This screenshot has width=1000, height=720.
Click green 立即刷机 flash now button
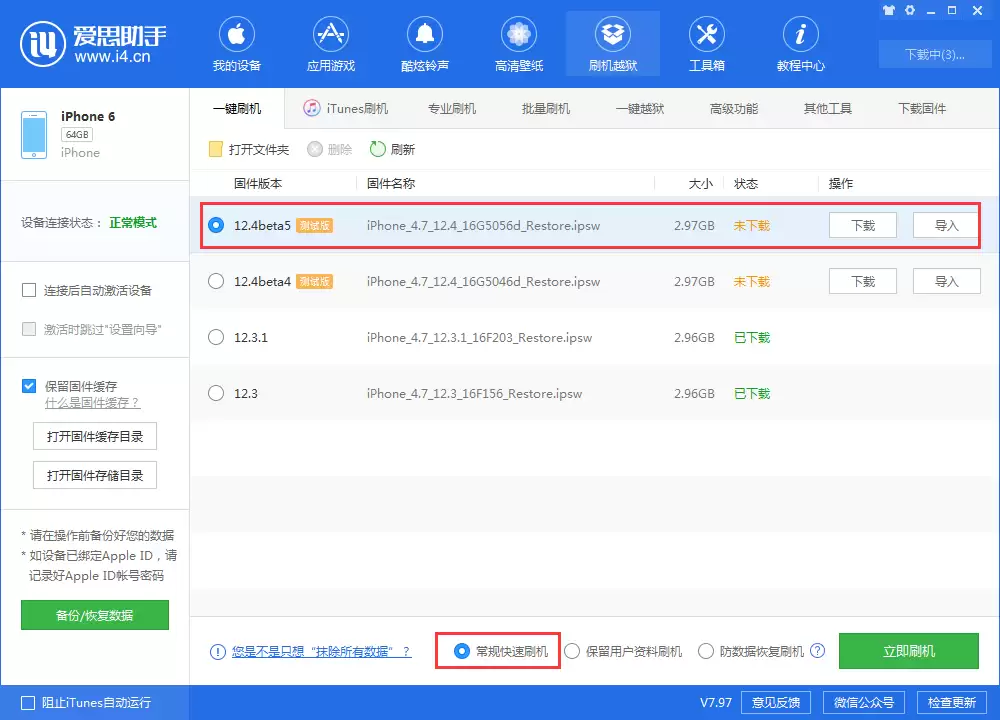(x=909, y=651)
